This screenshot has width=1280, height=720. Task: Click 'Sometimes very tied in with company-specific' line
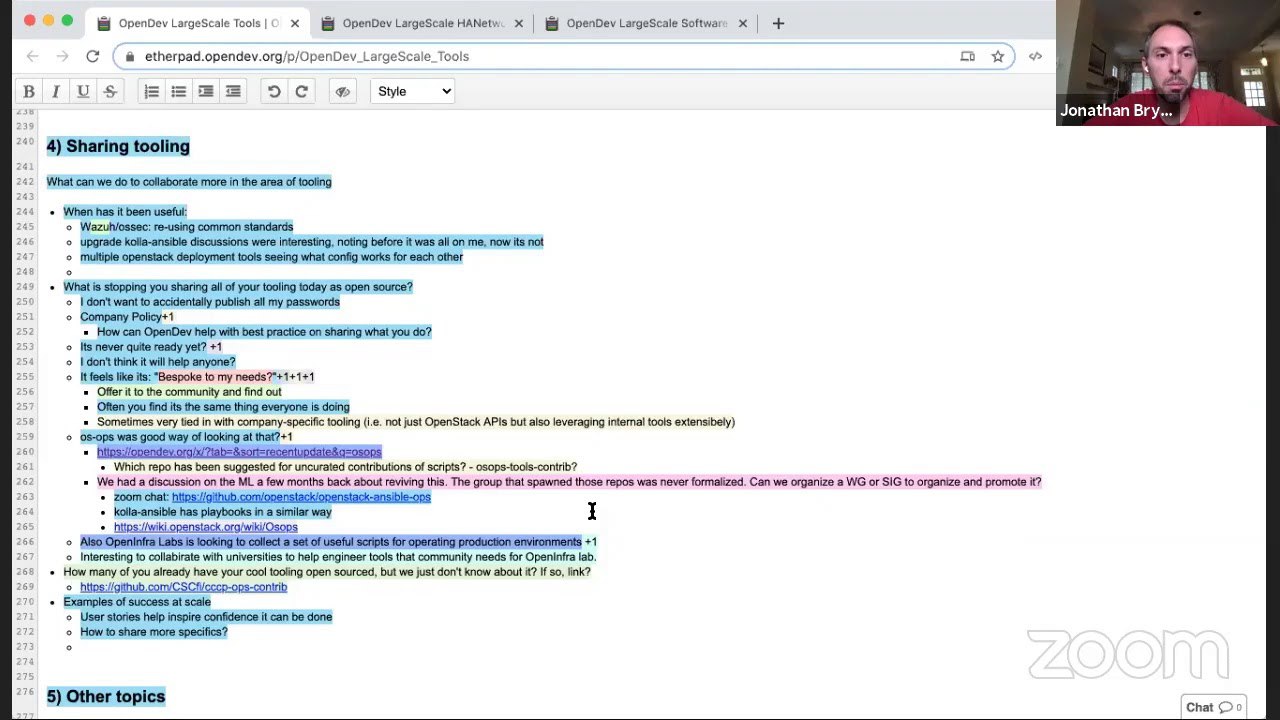click(416, 422)
